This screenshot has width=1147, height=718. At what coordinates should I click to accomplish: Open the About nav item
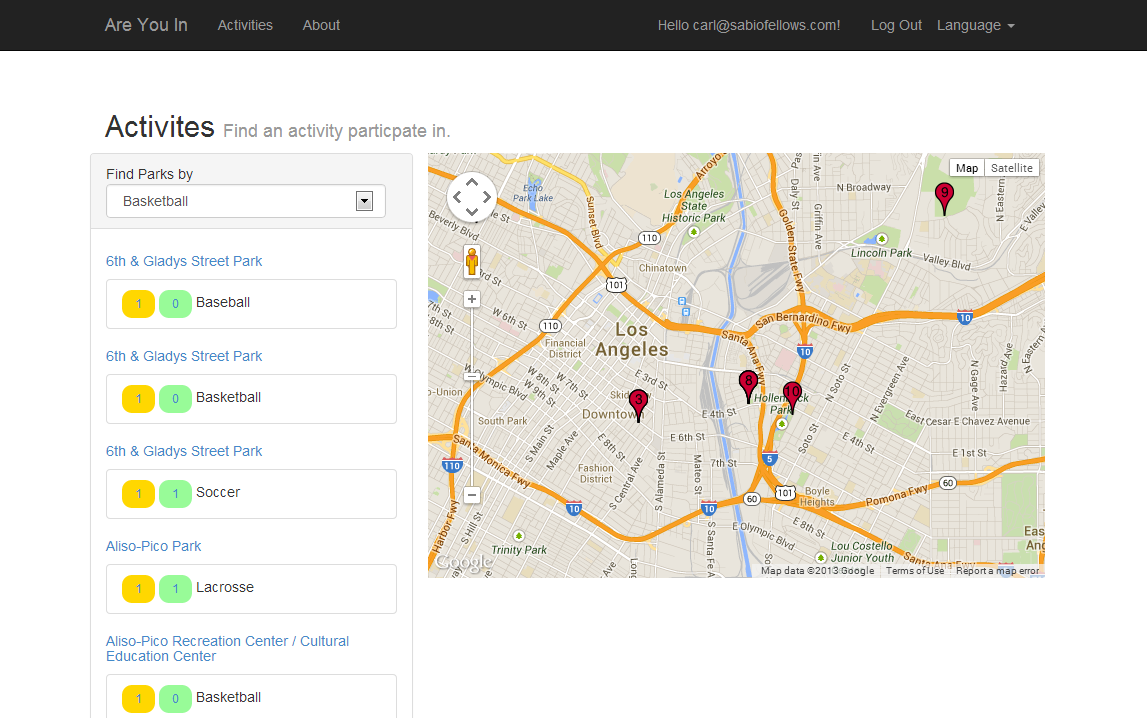click(321, 26)
